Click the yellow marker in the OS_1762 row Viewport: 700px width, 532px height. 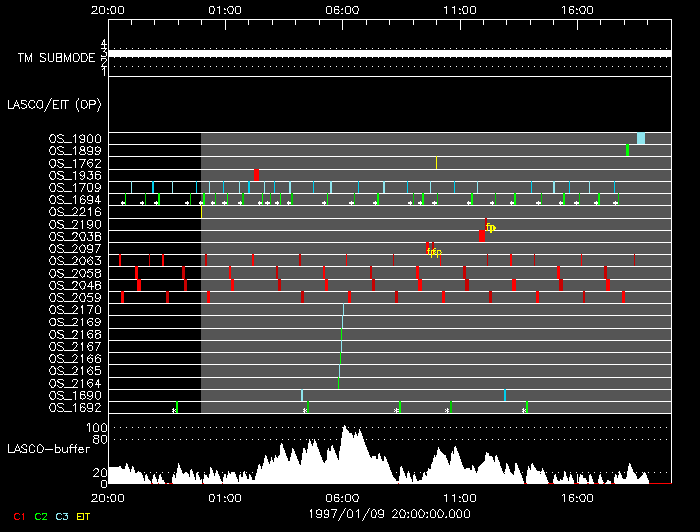(x=436, y=162)
